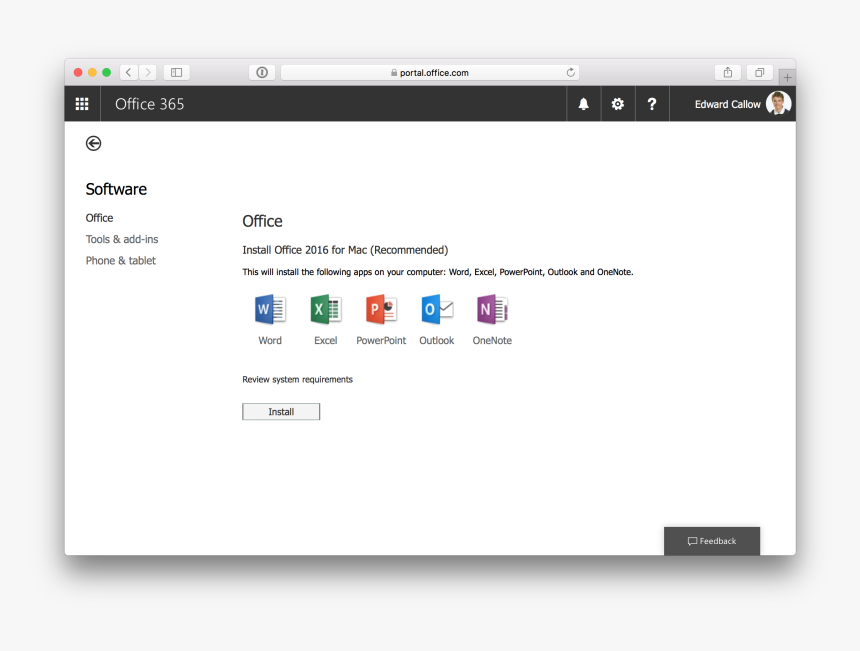Show all tabs in Safari
The image size is (860, 651).
pyautogui.click(x=760, y=72)
